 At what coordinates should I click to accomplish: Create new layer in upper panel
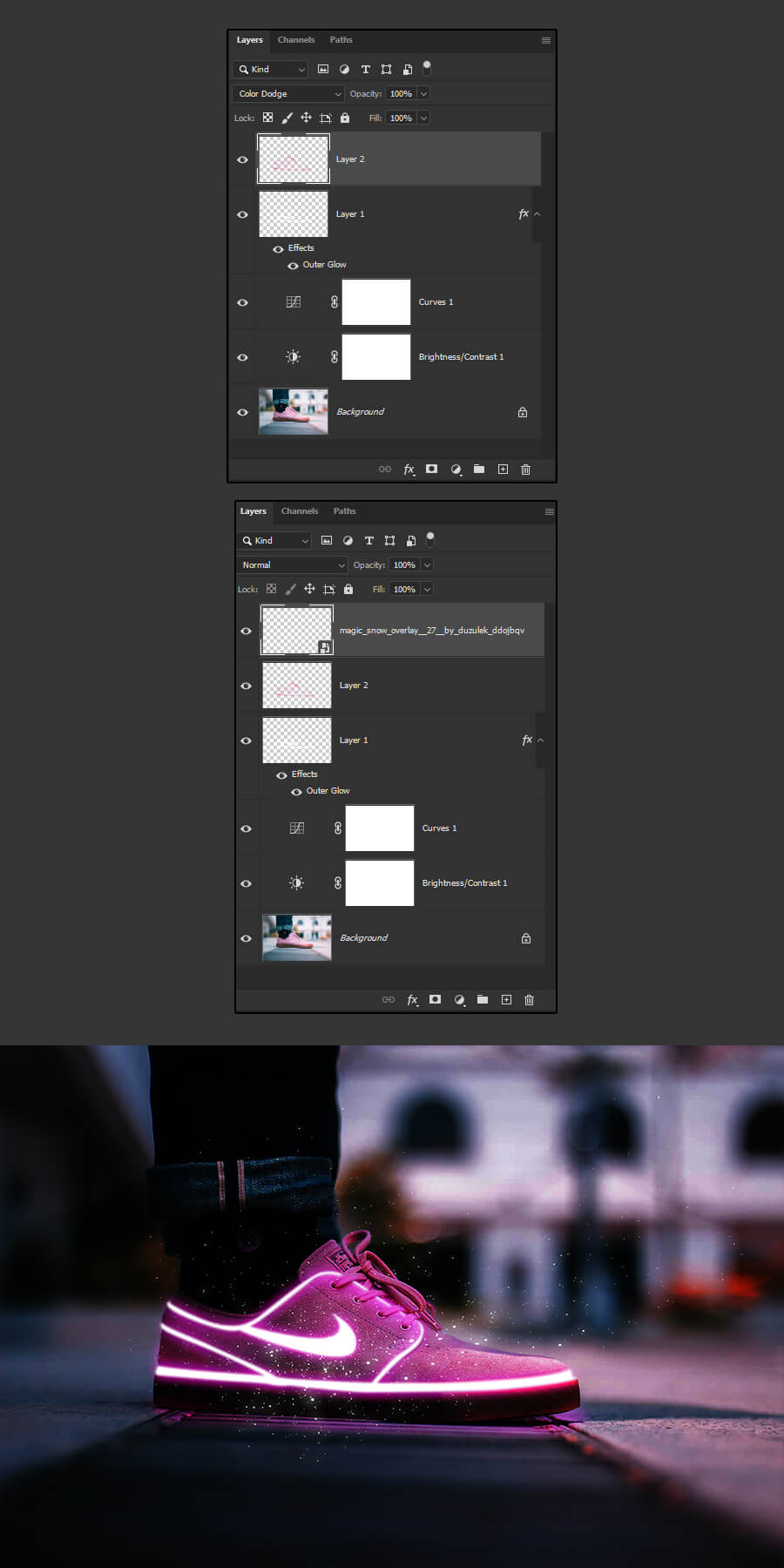click(x=503, y=469)
